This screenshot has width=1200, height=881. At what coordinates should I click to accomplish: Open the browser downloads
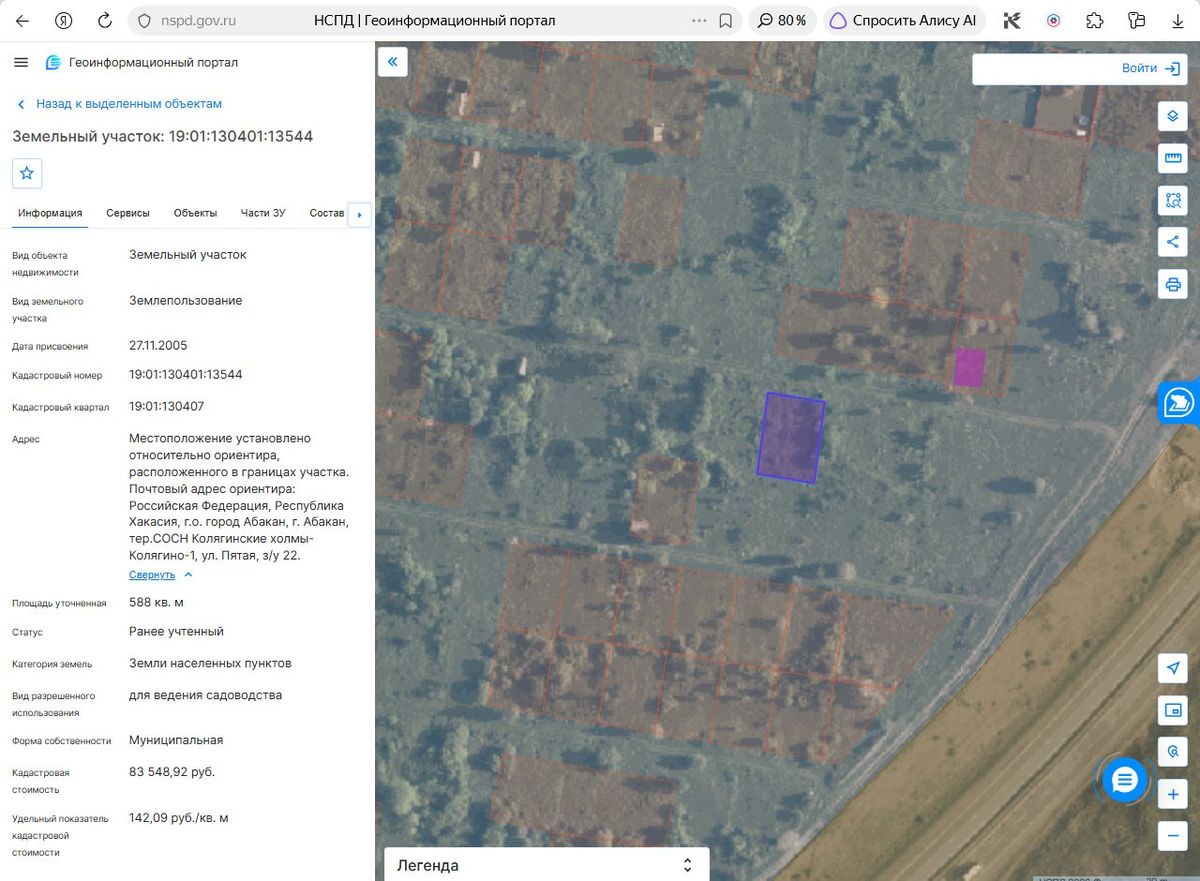click(1176, 20)
